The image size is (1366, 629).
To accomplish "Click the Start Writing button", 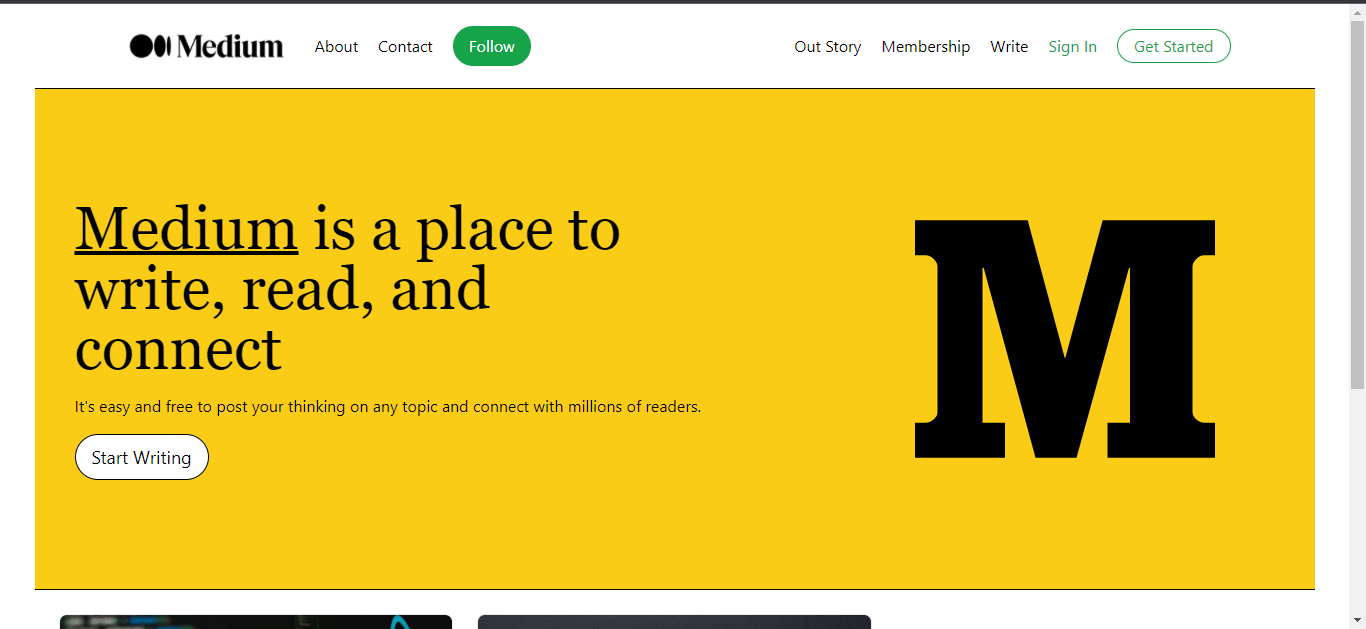I will click(x=142, y=457).
